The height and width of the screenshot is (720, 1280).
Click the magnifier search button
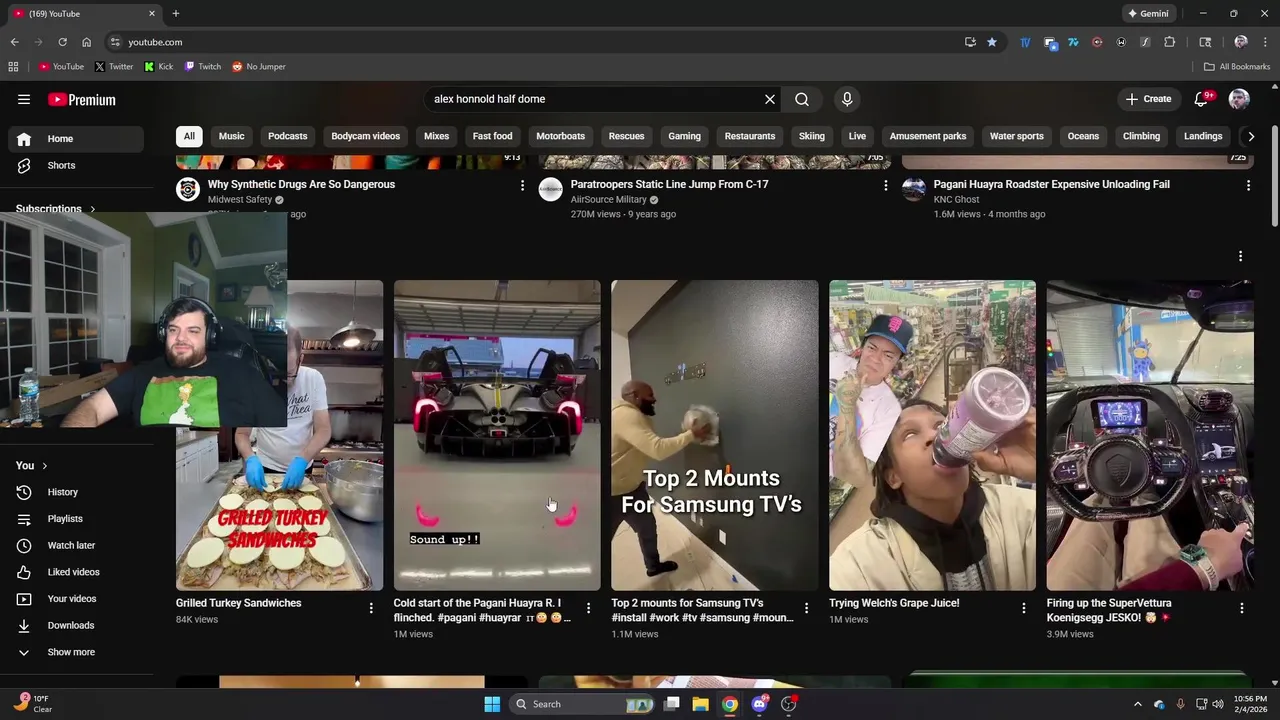[x=802, y=99]
